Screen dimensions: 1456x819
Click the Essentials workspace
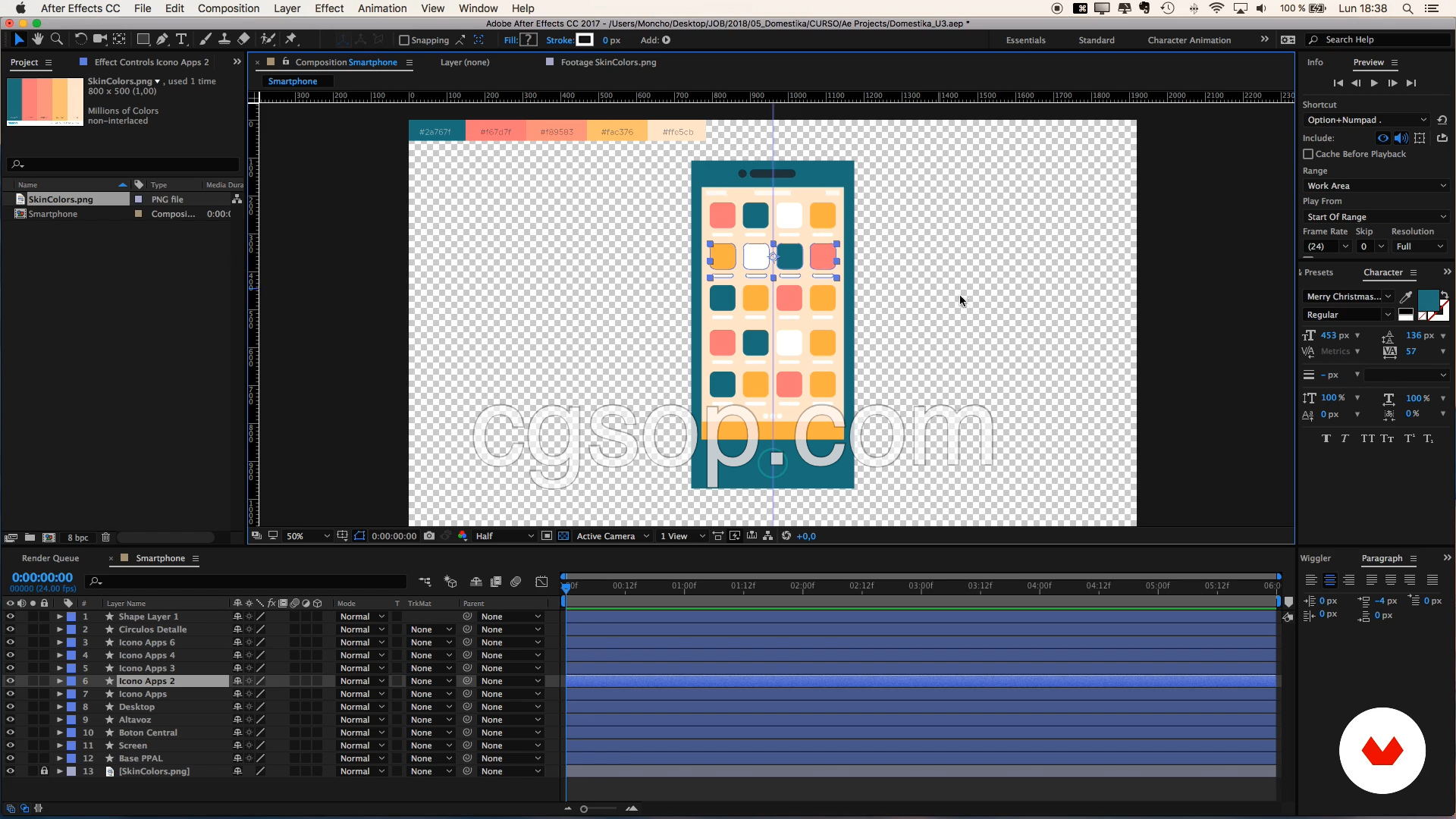1025,40
